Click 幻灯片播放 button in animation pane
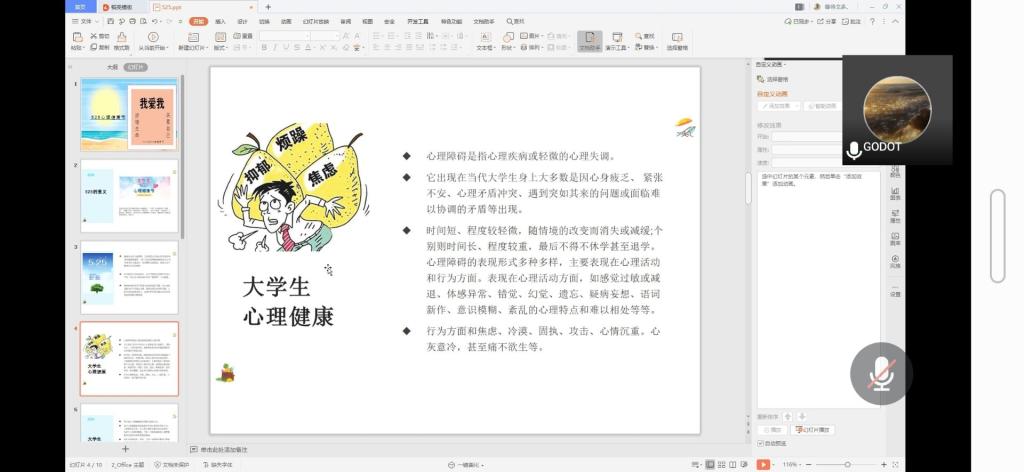 click(x=812, y=429)
